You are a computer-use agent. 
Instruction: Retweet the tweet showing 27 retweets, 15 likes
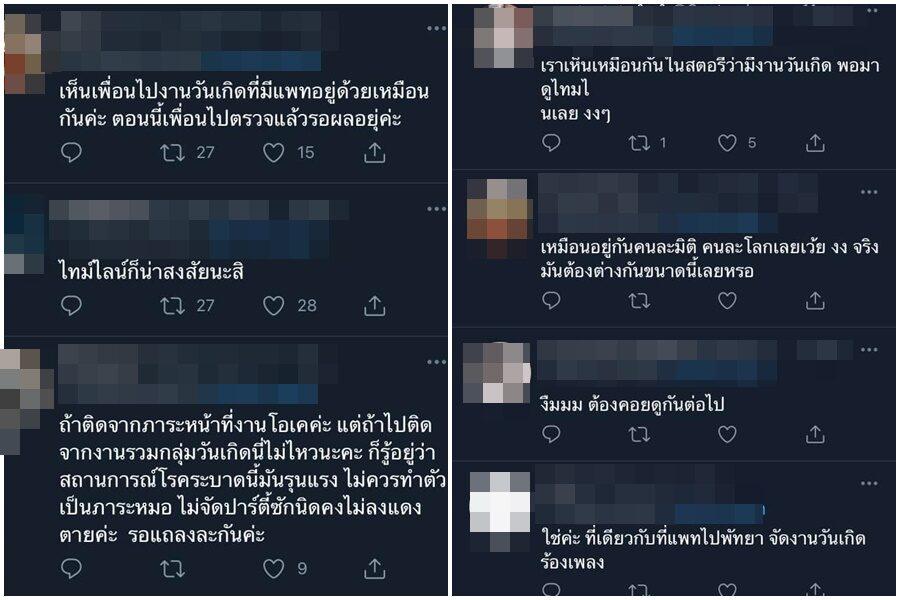(172, 152)
